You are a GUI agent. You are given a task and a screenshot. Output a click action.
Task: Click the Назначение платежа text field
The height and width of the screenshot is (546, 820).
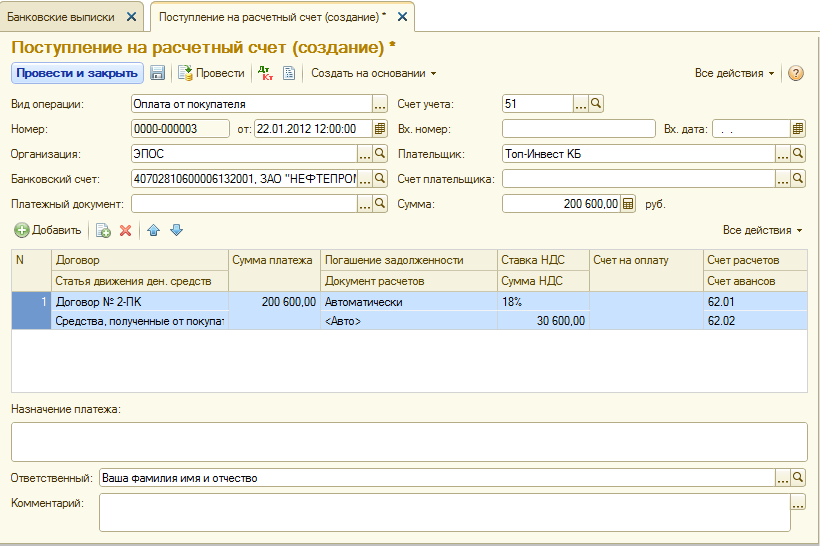408,441
